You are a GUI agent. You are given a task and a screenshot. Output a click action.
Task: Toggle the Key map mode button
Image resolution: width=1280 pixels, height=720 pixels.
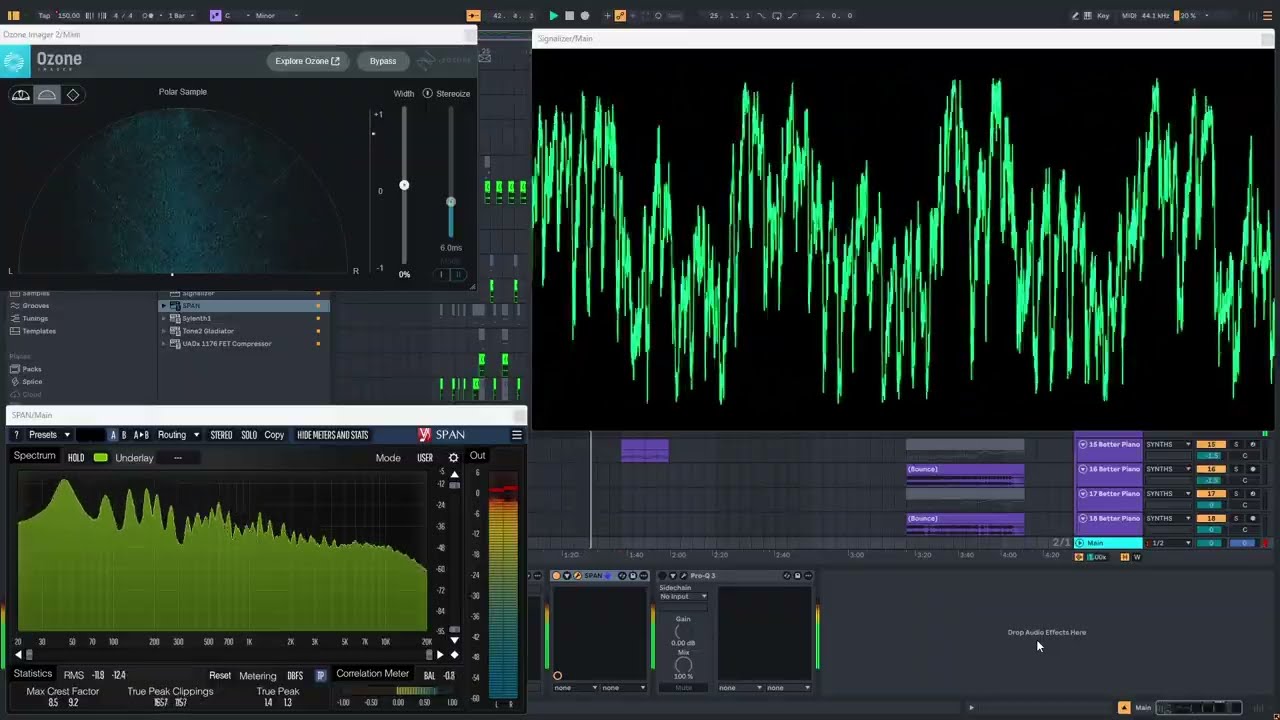[x=1103, y=16]
